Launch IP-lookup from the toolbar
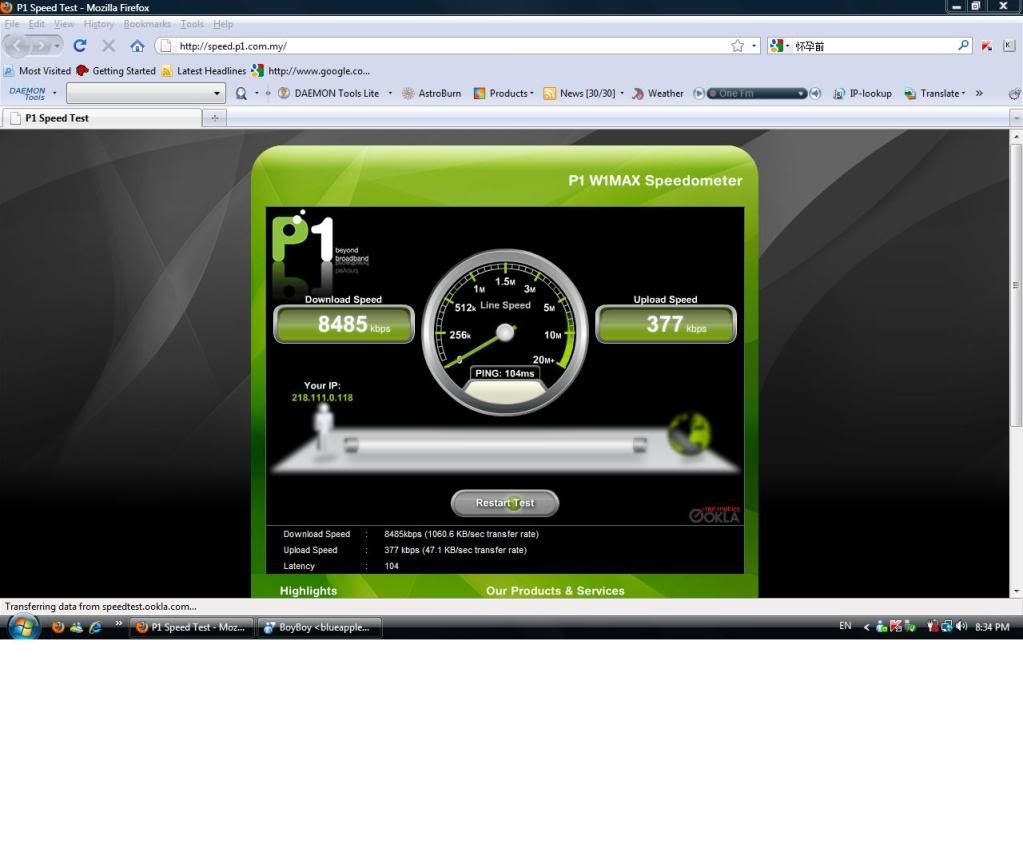This screenshot has height=860, width=1023. point(862,93)
